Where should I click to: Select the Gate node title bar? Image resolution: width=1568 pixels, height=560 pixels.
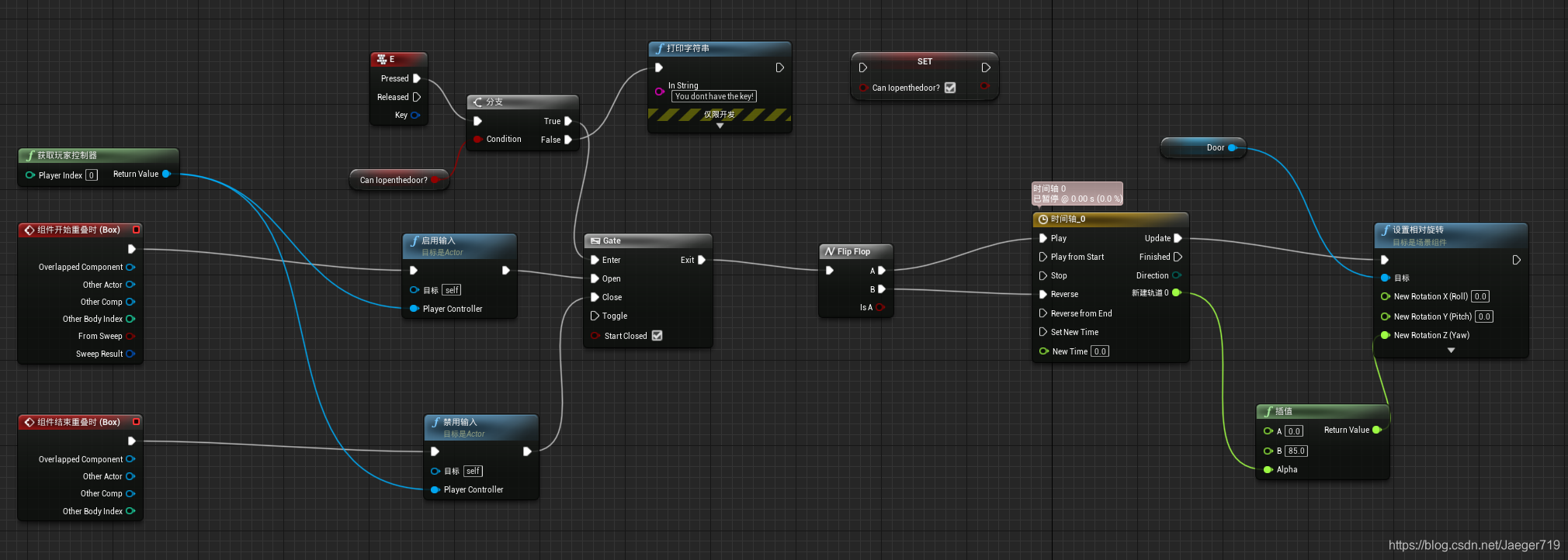coord(648,240)
